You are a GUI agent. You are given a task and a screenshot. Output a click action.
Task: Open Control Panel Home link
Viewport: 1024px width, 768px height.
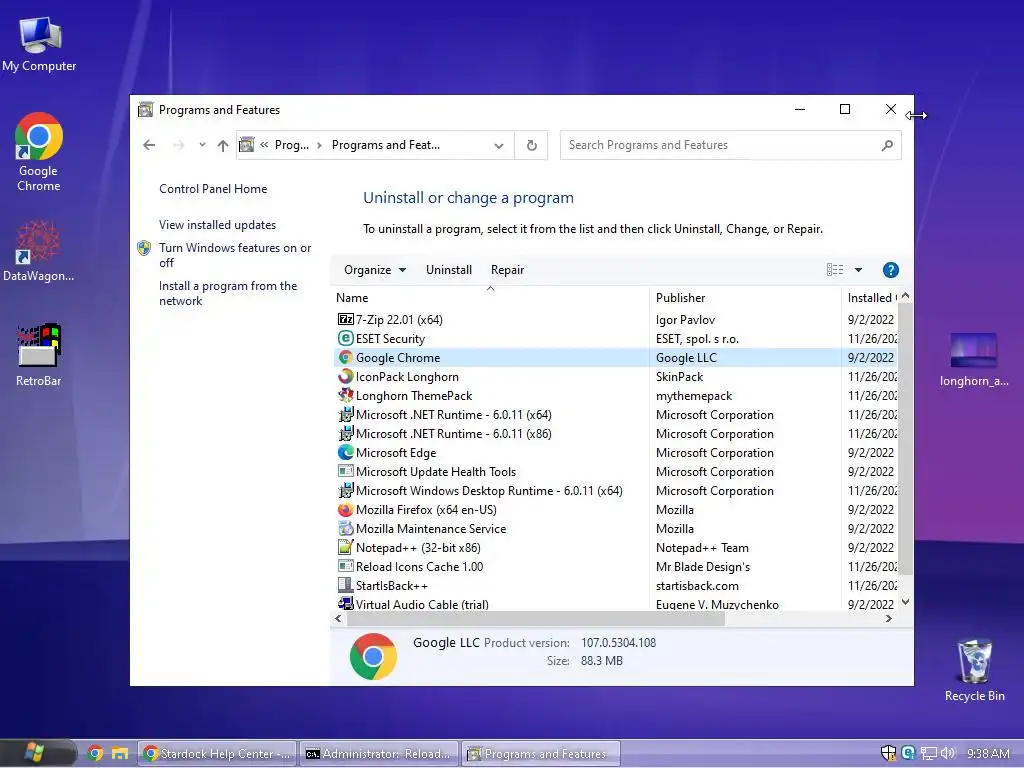(213, 189)
